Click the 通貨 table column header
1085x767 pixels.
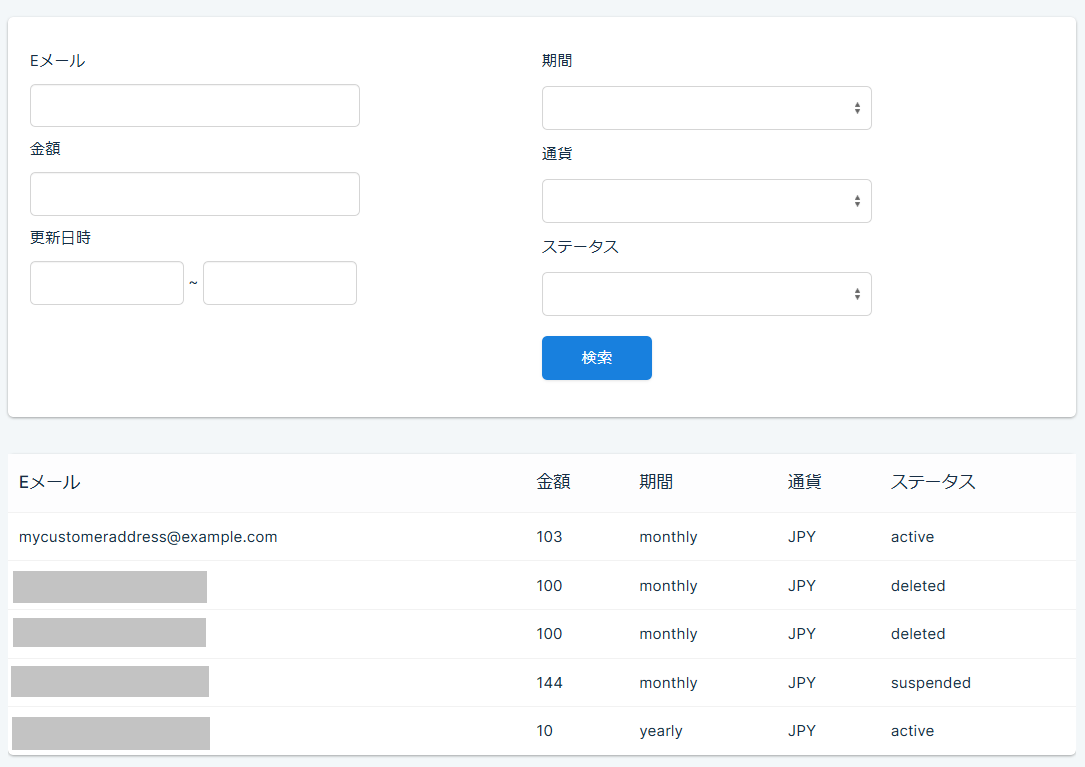pyautogui.click(x=804, y=482)
